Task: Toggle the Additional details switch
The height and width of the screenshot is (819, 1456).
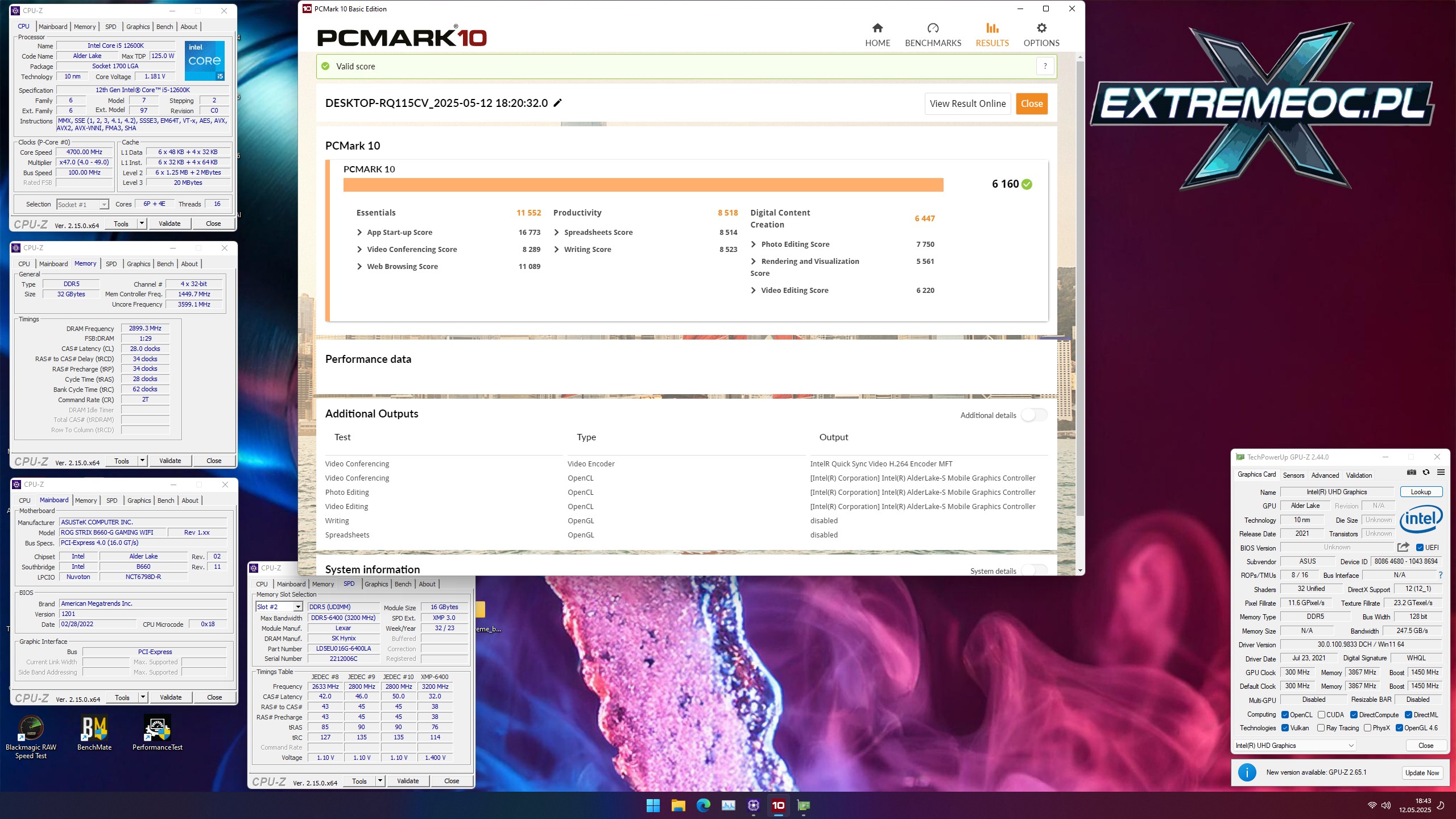Action: [x=1034, y=415]
